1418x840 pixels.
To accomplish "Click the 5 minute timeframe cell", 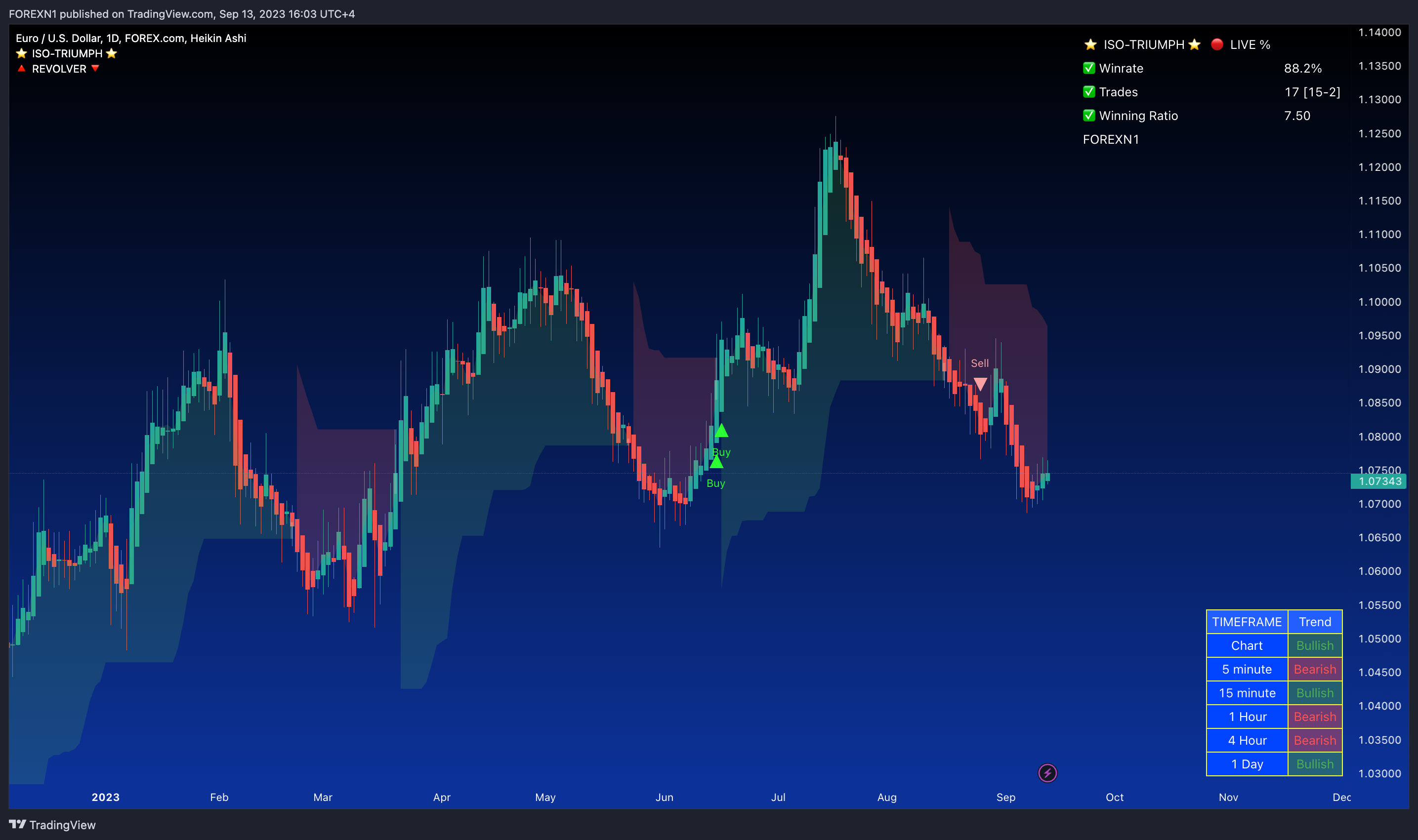I will click(1247, 669).
